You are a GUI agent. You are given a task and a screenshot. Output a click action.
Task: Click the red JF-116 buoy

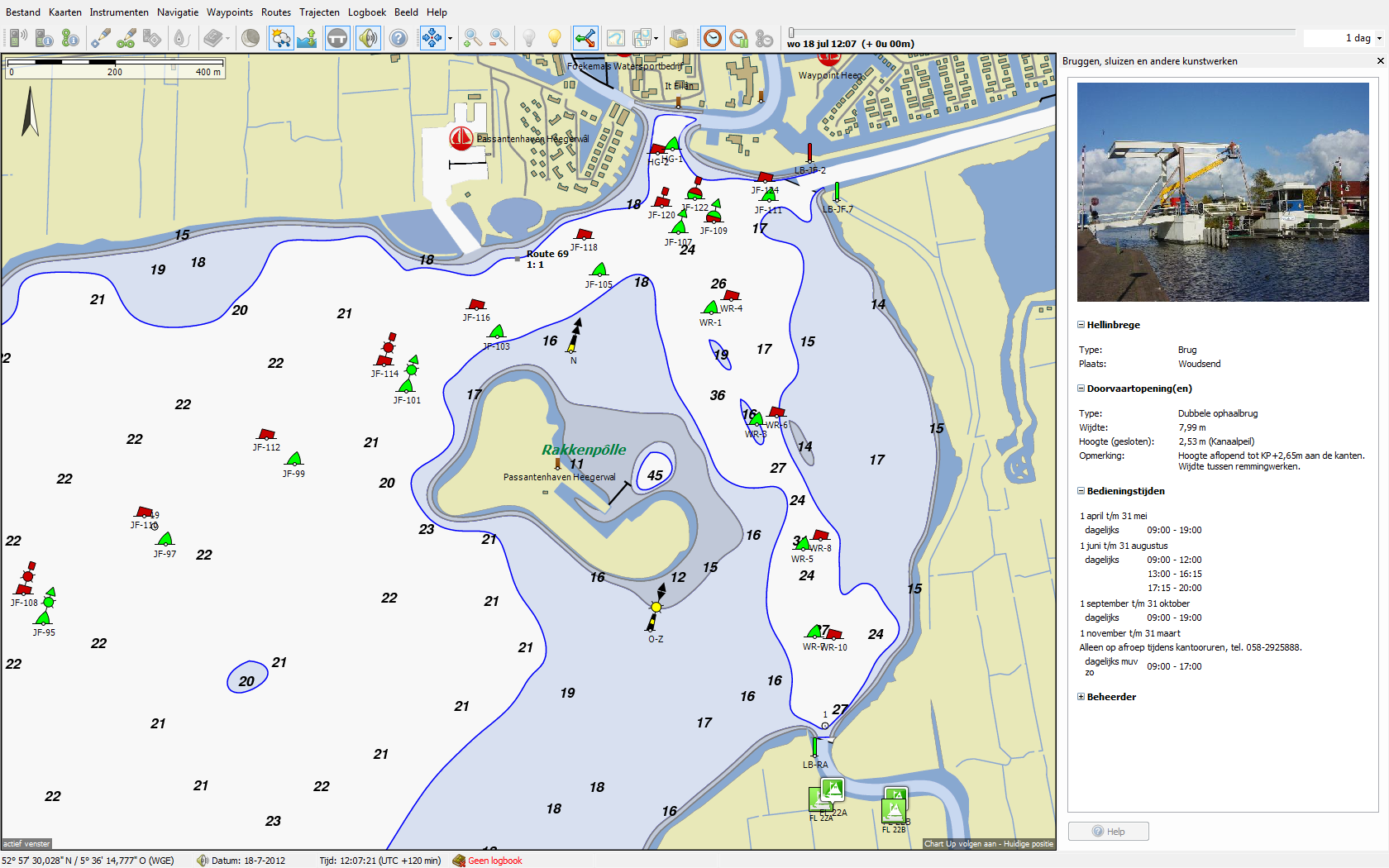click(476, 305)
